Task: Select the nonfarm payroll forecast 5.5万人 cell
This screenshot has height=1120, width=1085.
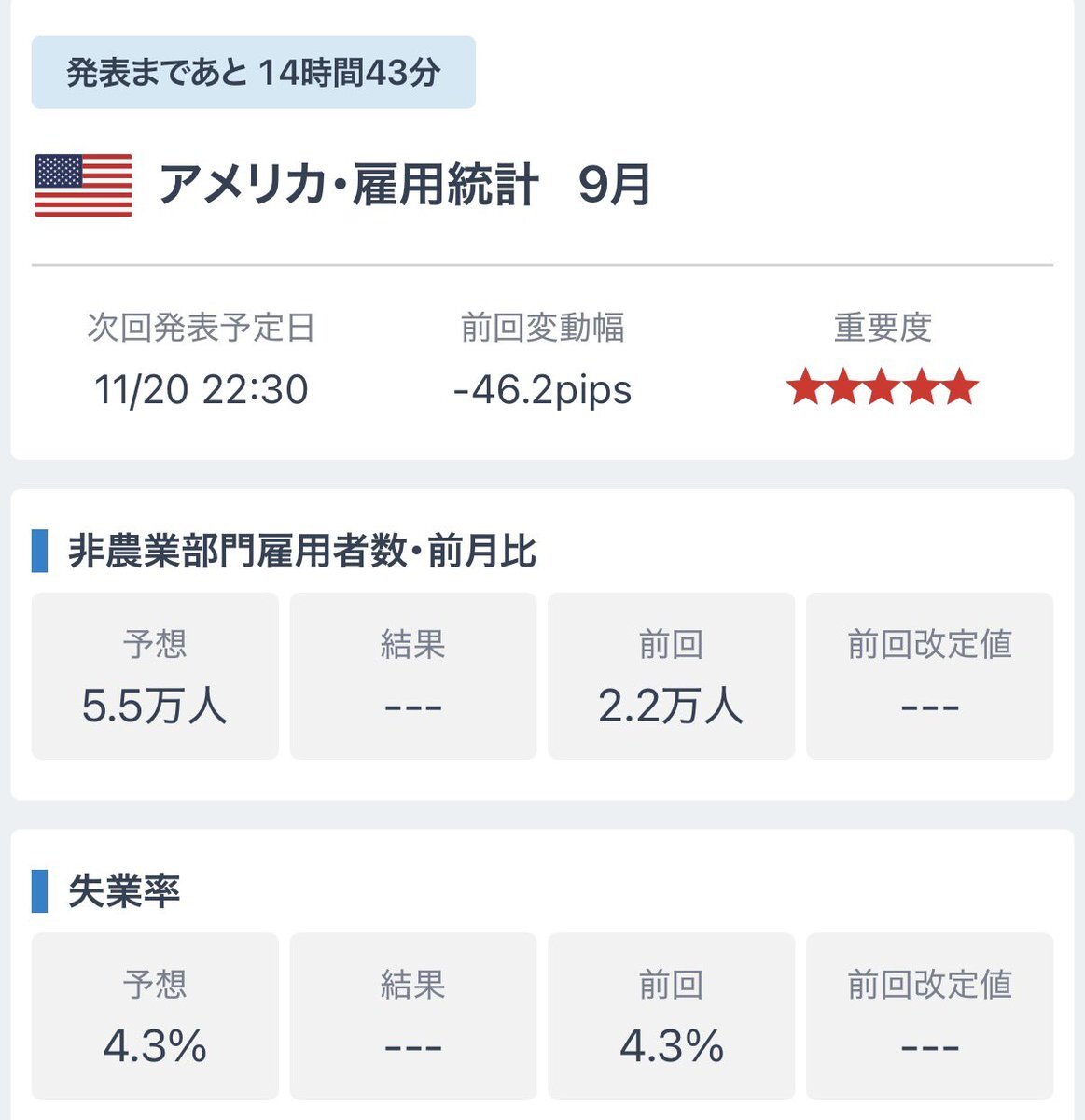Action: tap(155, 676)
